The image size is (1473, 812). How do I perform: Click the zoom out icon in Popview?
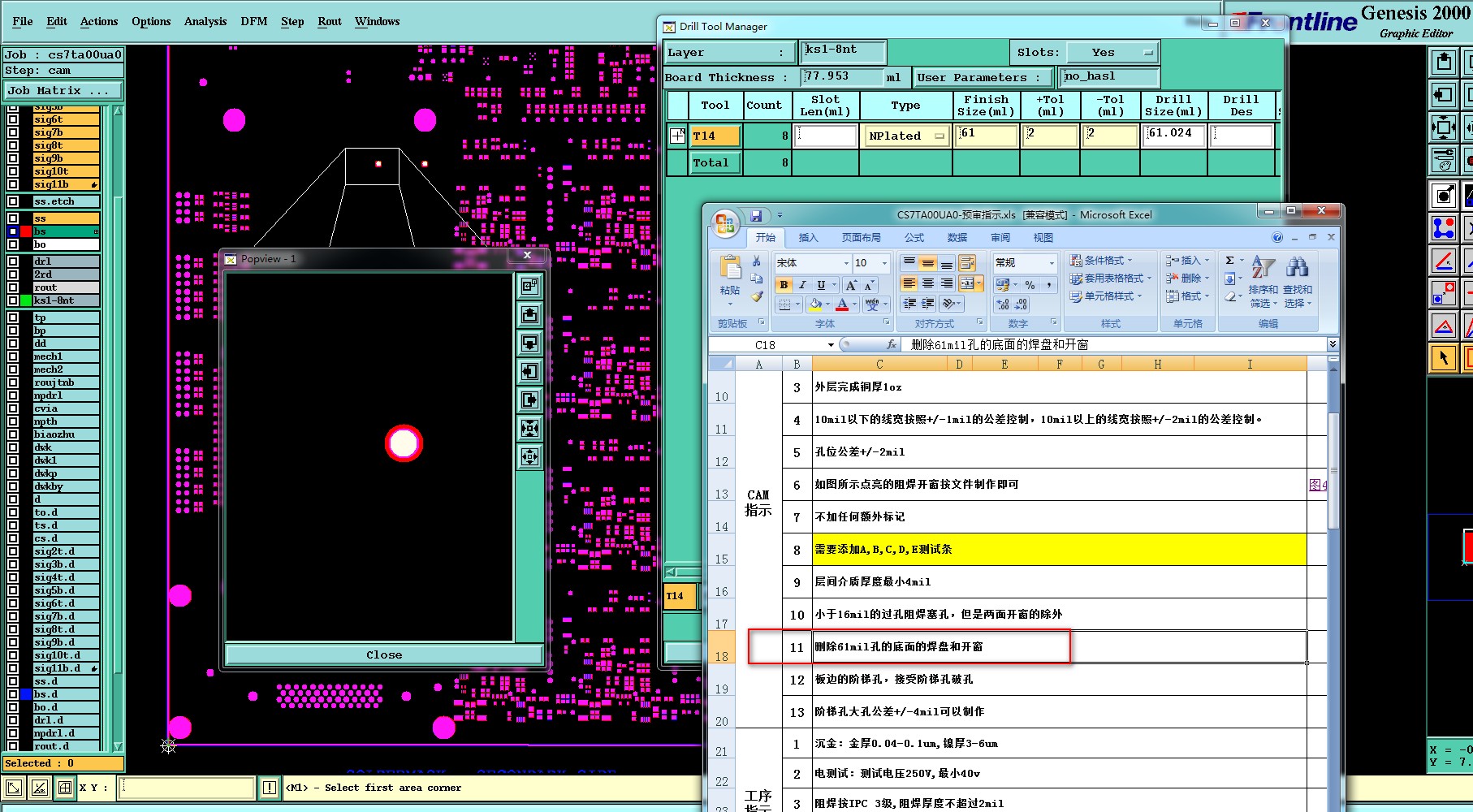[530, 457]
